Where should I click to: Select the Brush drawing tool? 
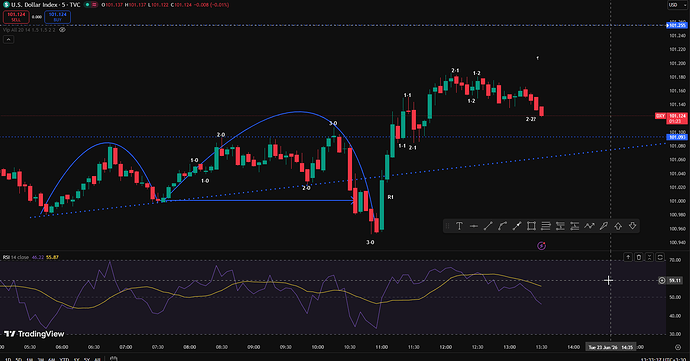click(x=604, y=226)
